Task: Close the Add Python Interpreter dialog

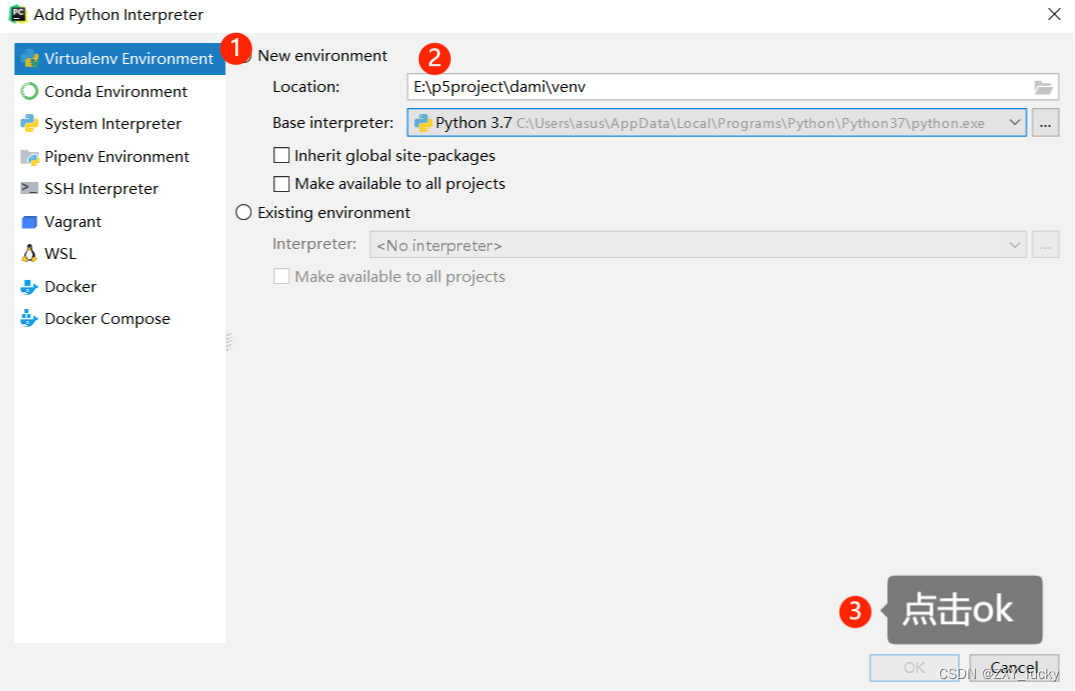Action: click(1054, 14)
